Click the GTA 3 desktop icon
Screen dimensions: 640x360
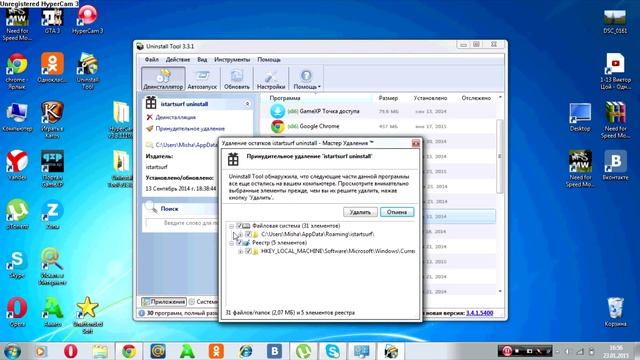coord(52,20)
